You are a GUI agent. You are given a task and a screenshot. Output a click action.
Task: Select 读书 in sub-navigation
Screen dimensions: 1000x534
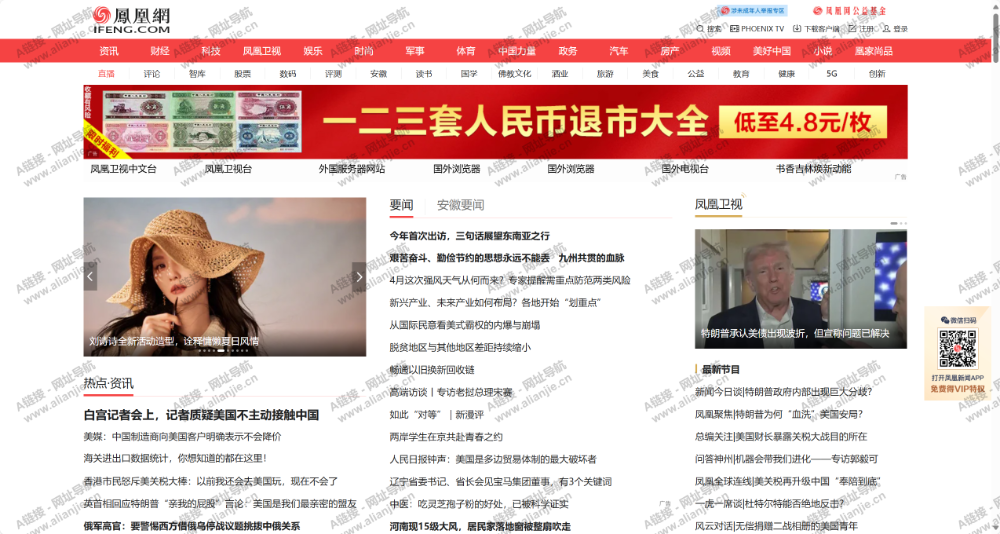tap(424, 73)
